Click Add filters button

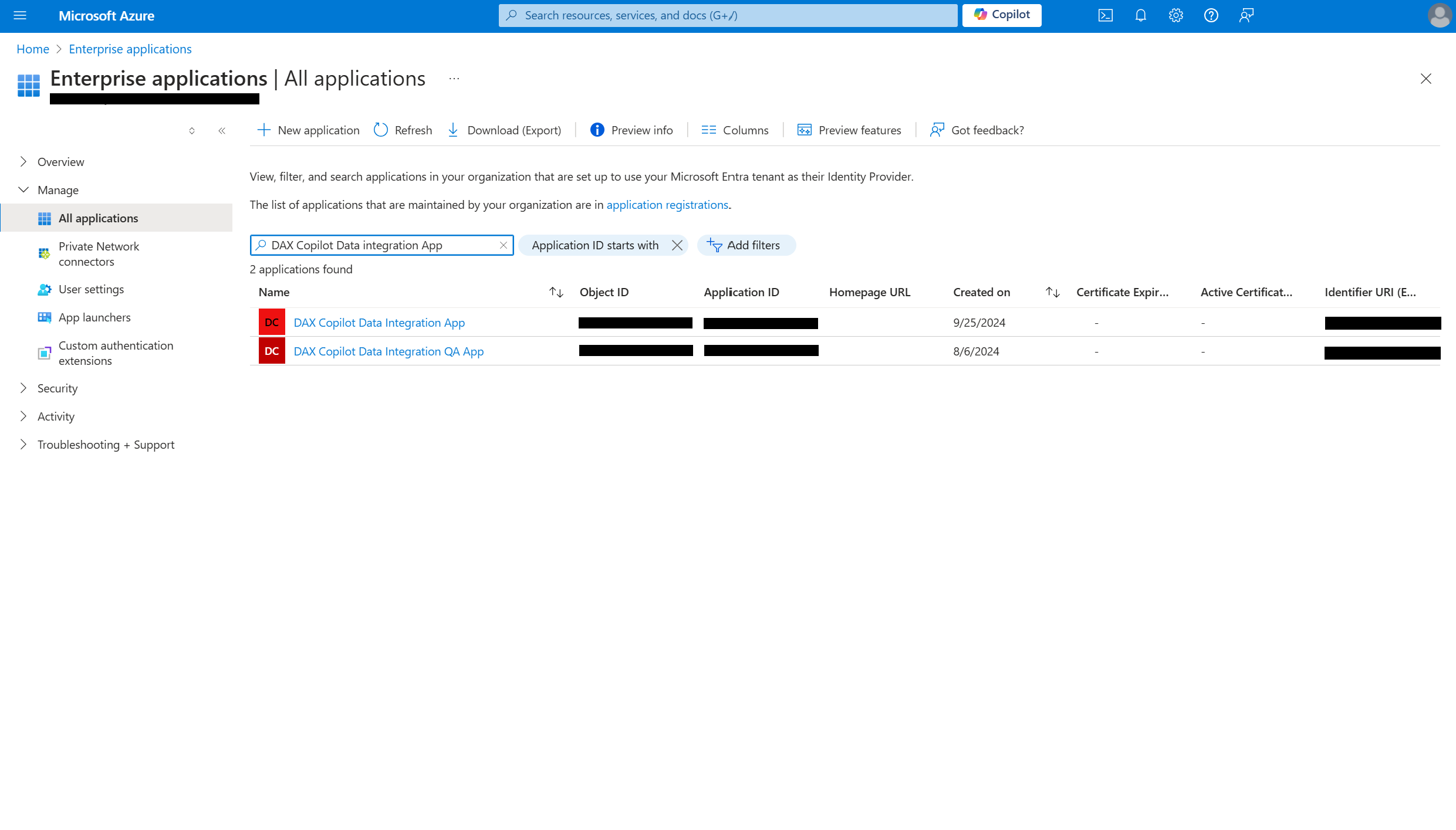point(746,245)
